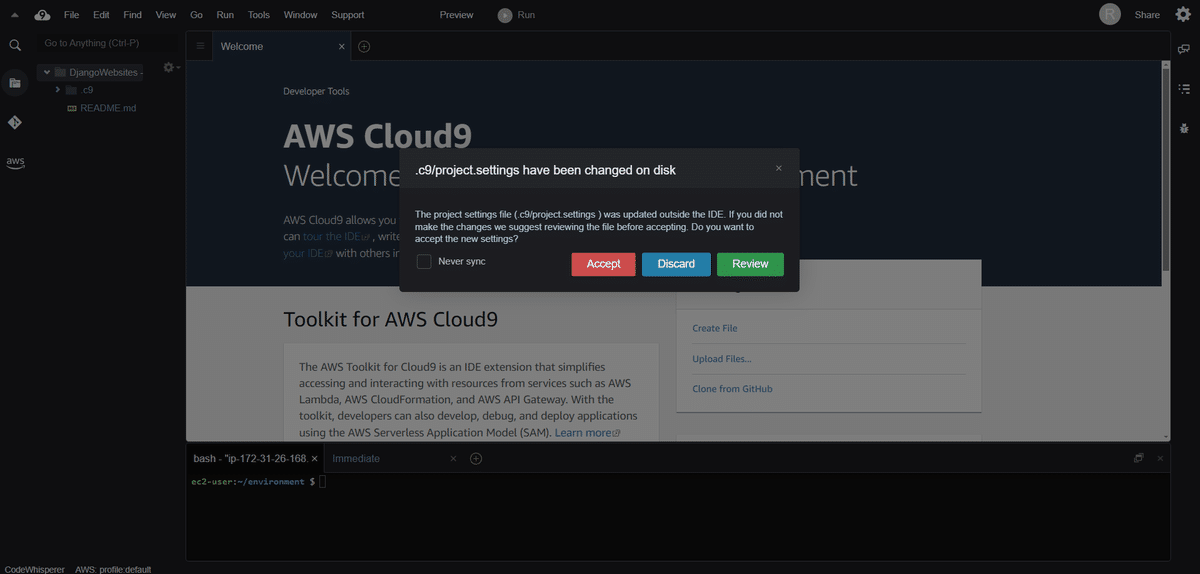1200x574 pixels.
Task: Click the Cloud9 logo icon in menu bar
Action: (42, 15)
